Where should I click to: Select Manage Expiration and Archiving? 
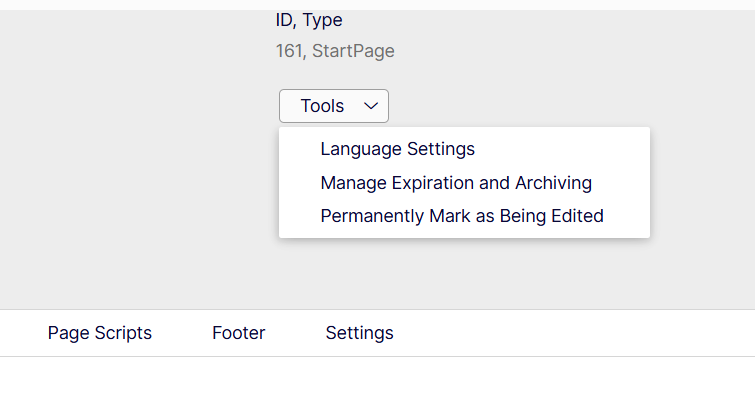pyautogui.click(x=456, y=183)
